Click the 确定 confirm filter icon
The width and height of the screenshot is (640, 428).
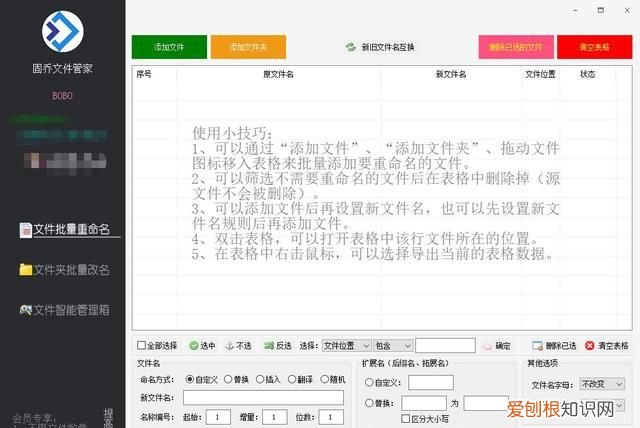(487, 345)
